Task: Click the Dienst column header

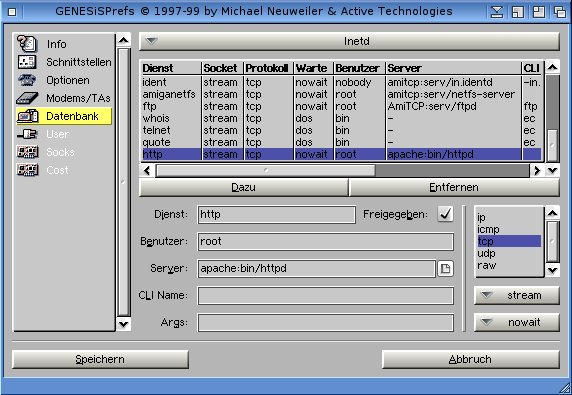Action: click(x=171, y=68)
